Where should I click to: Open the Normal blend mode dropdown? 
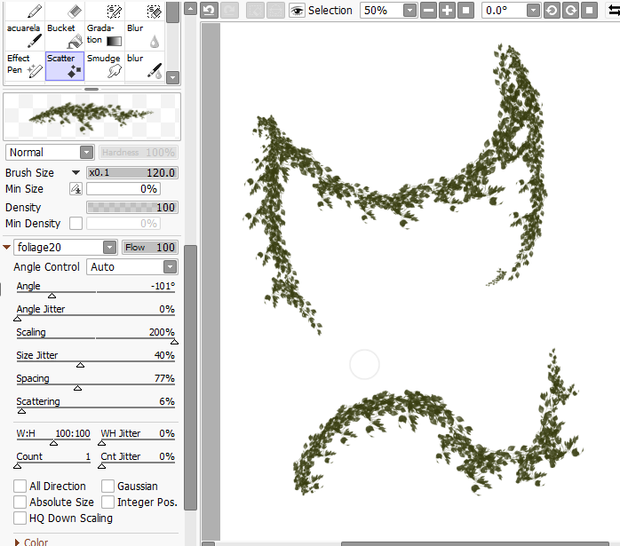(x=50, y=152)
